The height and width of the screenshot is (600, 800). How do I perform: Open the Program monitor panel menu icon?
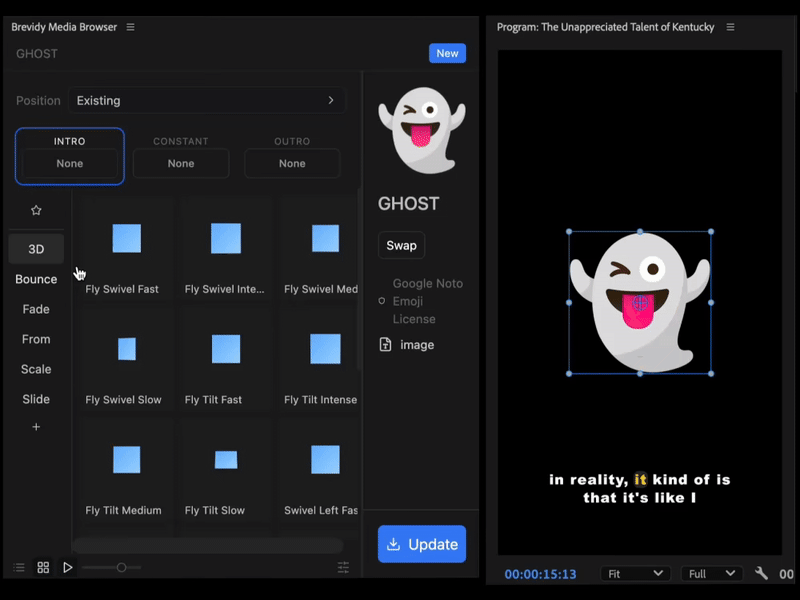[x=730, y=27]
